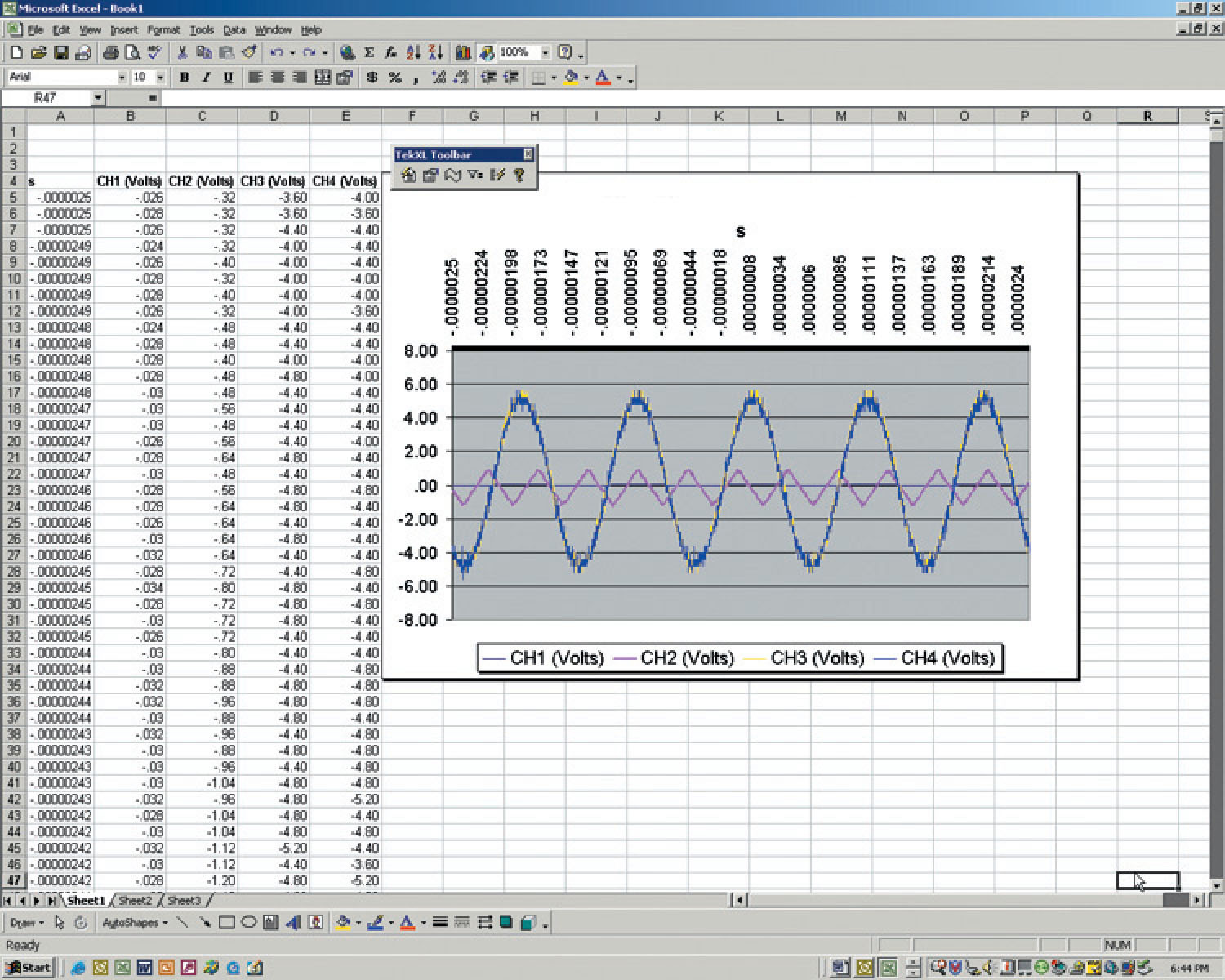Click the Save icon in standard toolbar

[60, 53]
